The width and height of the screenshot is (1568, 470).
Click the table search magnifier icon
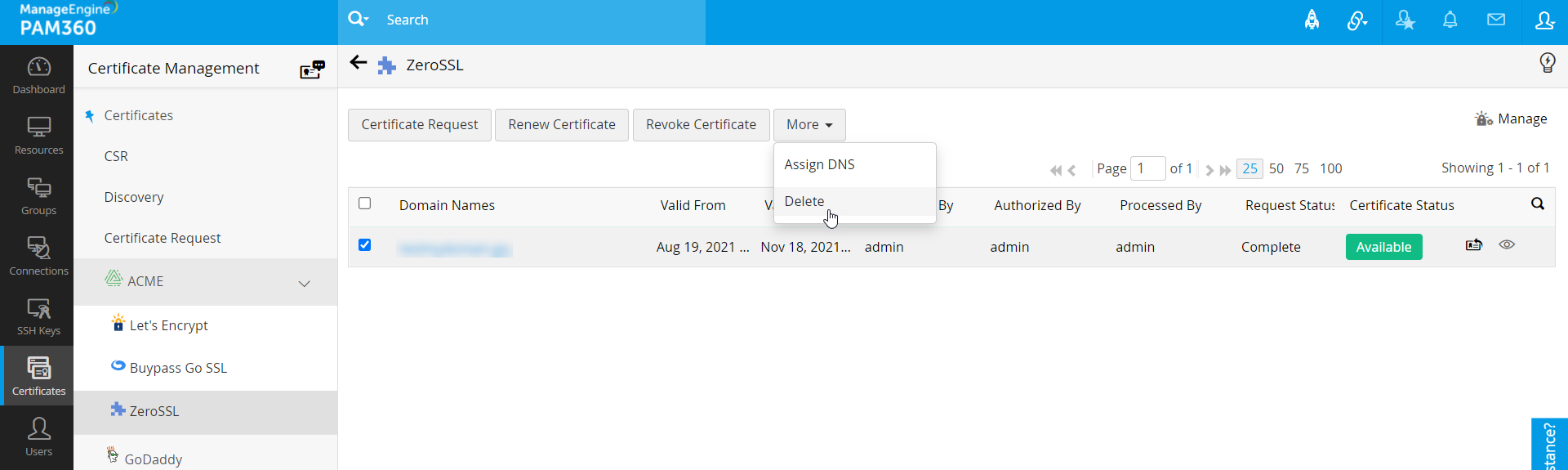pyautogui.click(x=1537, y=204)
